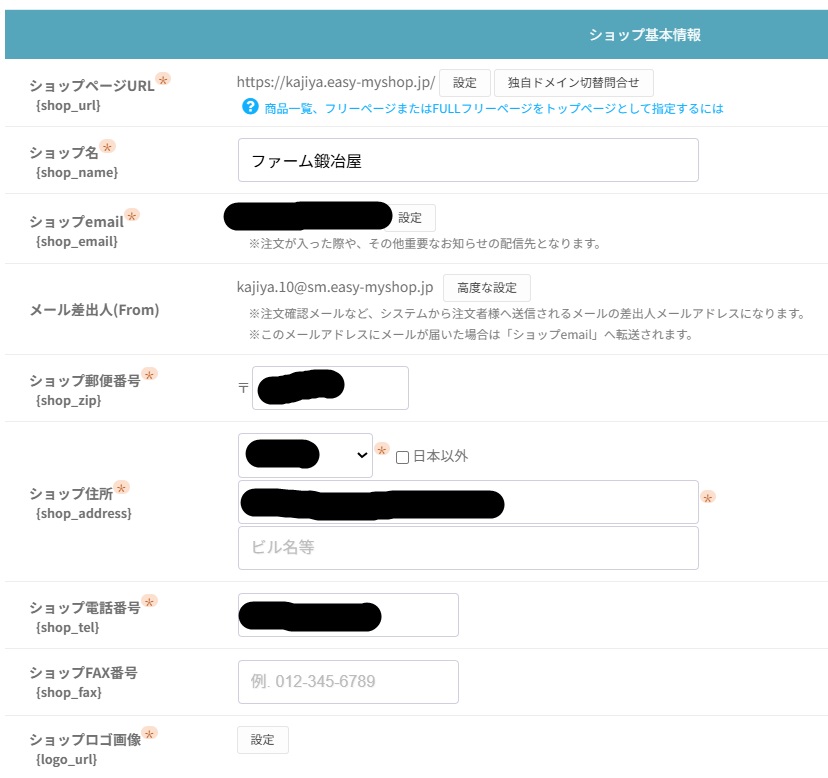Image resolution: width=828 pixels, height=778 pixels.
Task: Click the ショップ基本情報 section header
Action: pyautogui.click(x=644, y=35)
